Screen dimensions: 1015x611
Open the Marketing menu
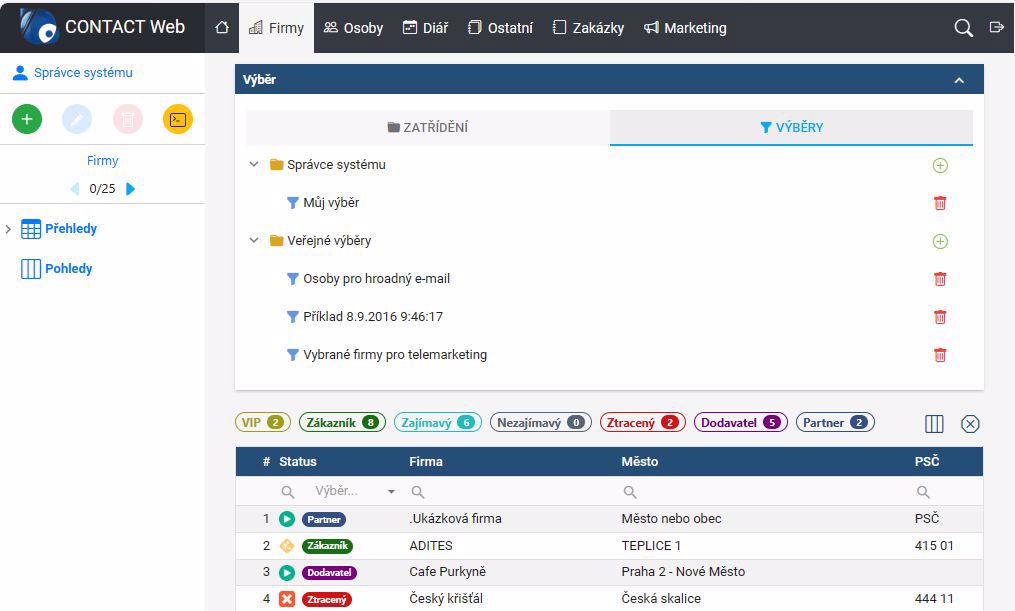coord(685,28)
